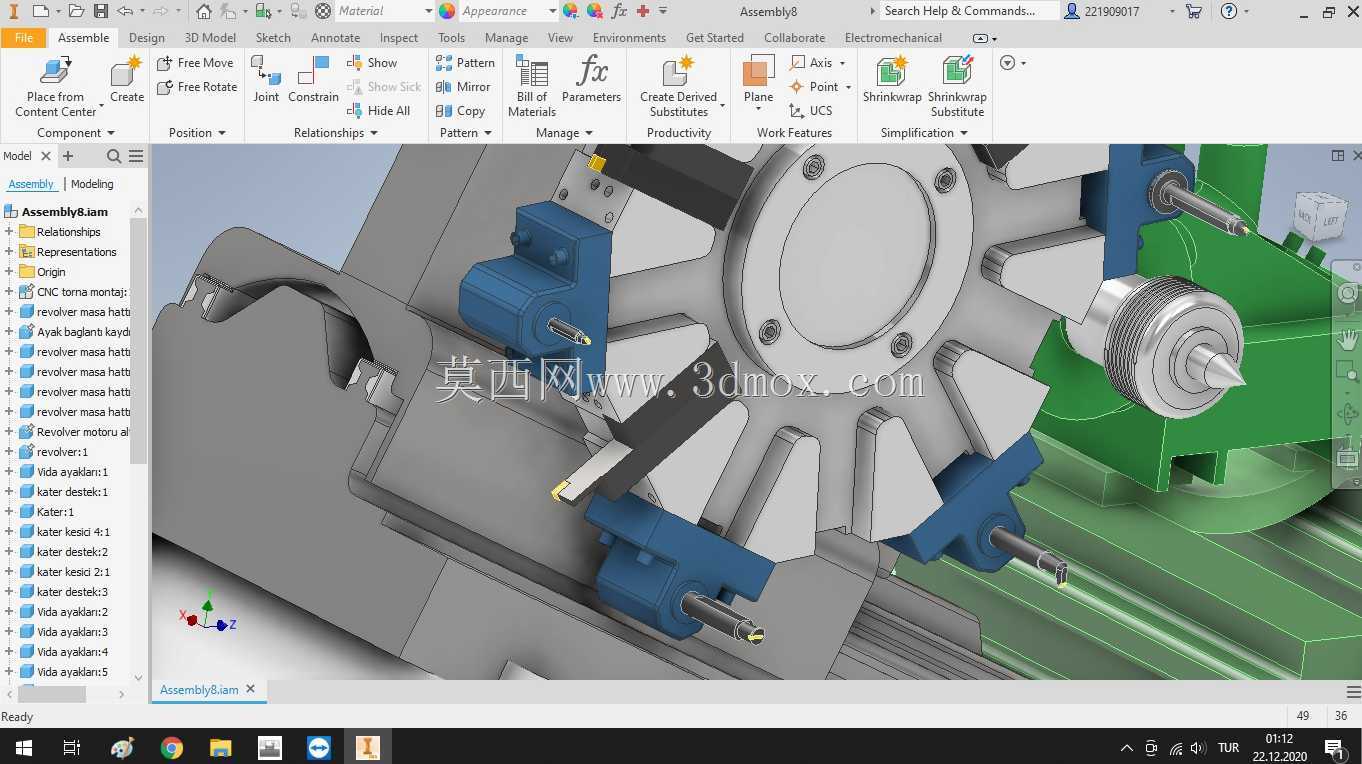
Task: Select Kater:1 in the browser tree
Action: (x=55, y=512)
